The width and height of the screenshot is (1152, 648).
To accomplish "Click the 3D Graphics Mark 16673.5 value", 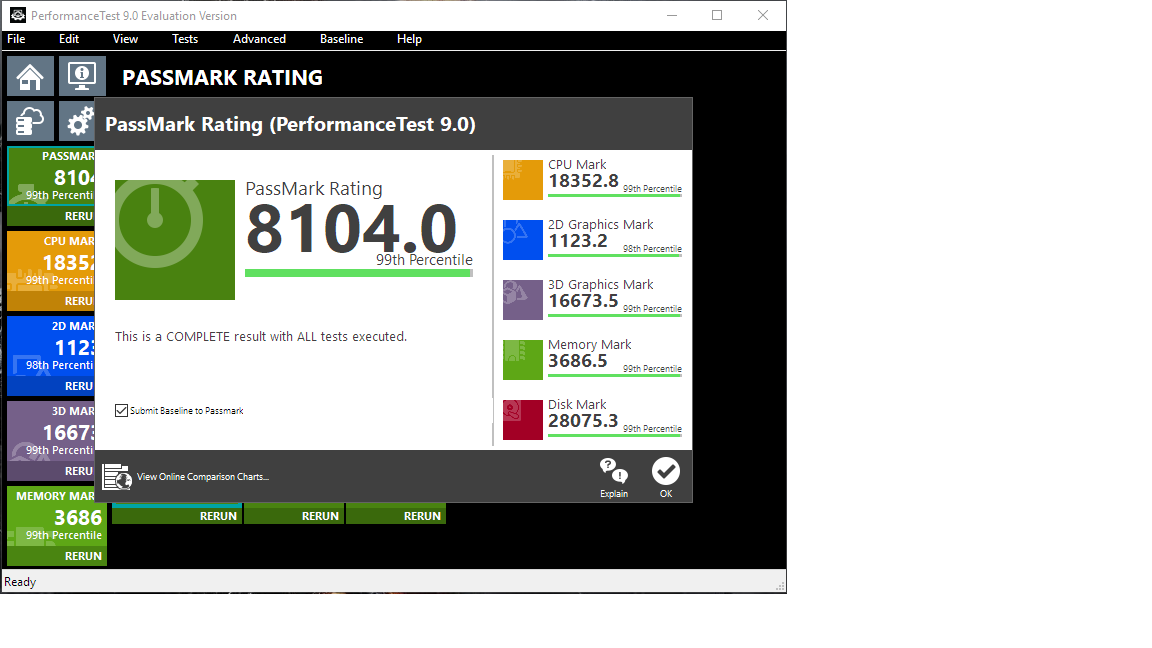I will pyautogui.click(x=583, y=301).
